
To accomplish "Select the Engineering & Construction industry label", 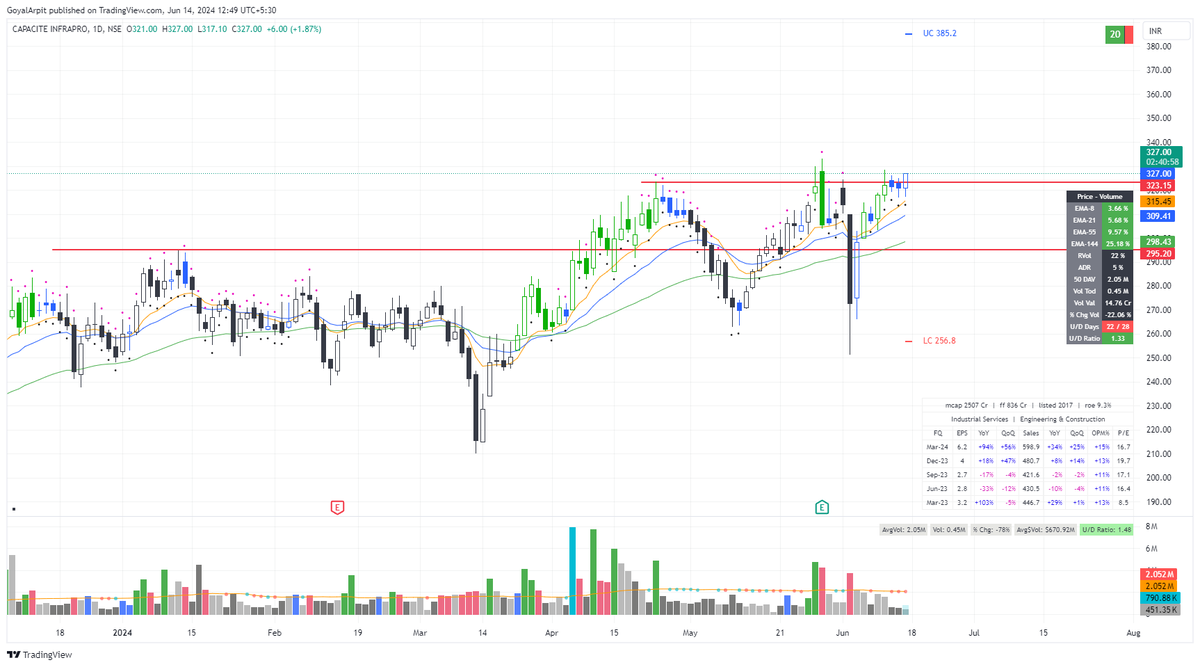I will click(x=1063, y=419).
